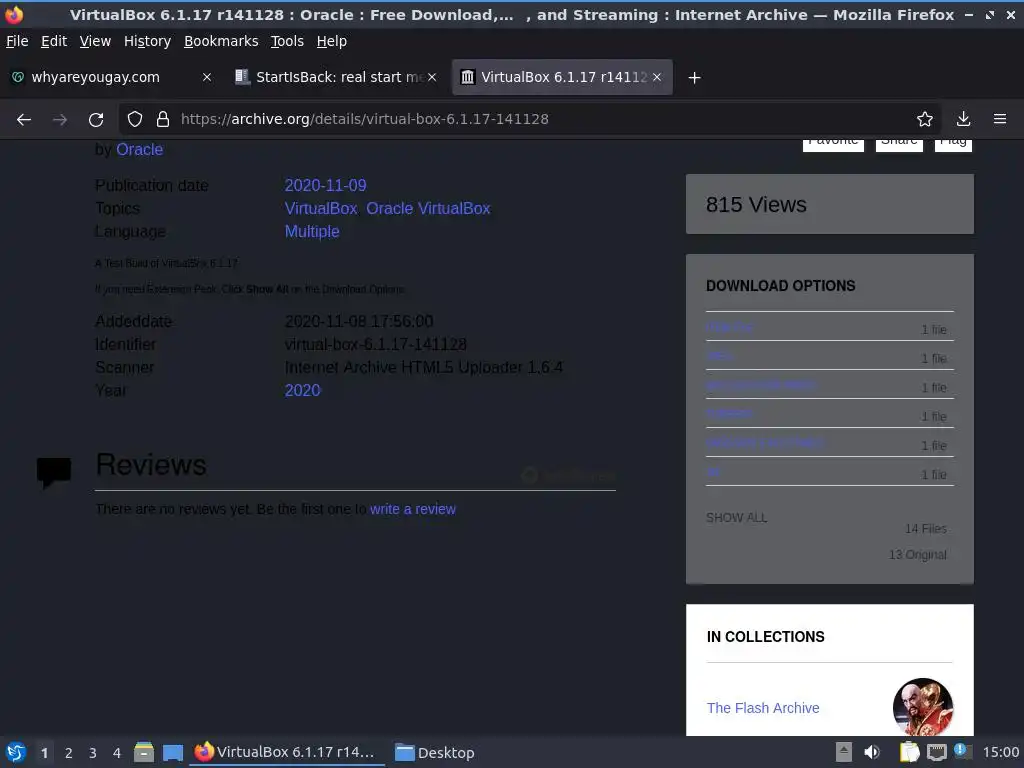Open the update notifier tray icon
The image size is (1024, 768).
[x=963, y=751]
